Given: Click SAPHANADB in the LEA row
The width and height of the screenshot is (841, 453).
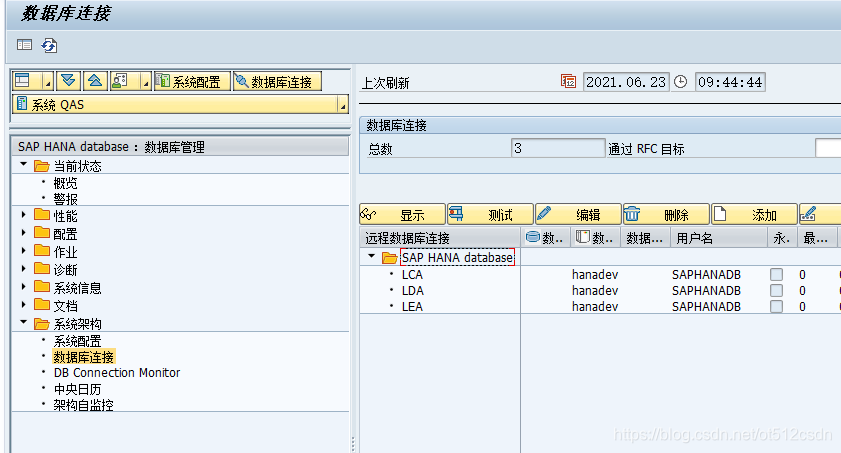Looking at the screenshot, I should tap(706, 307).
